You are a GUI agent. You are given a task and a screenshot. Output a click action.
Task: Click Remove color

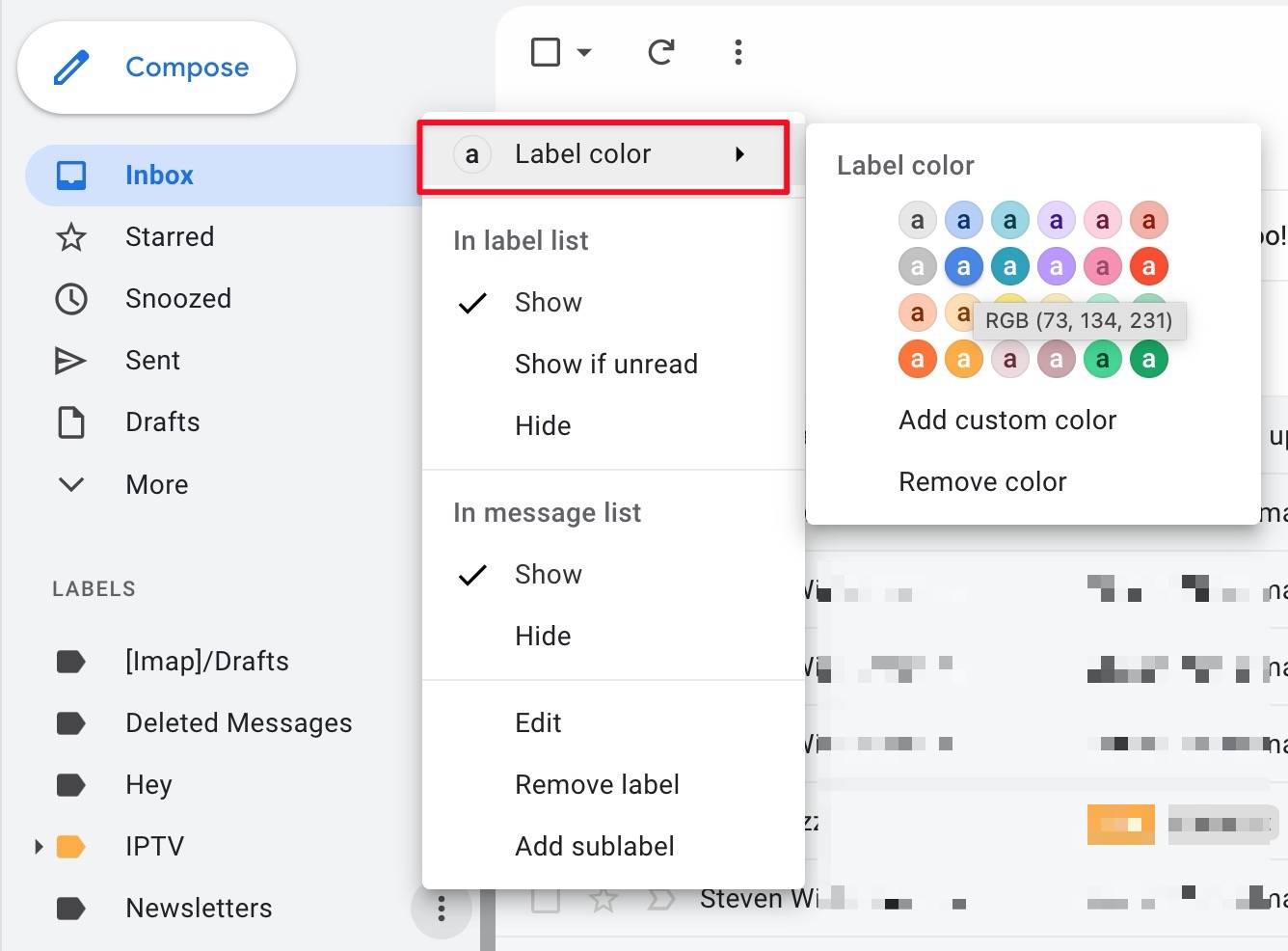point(981,481)
